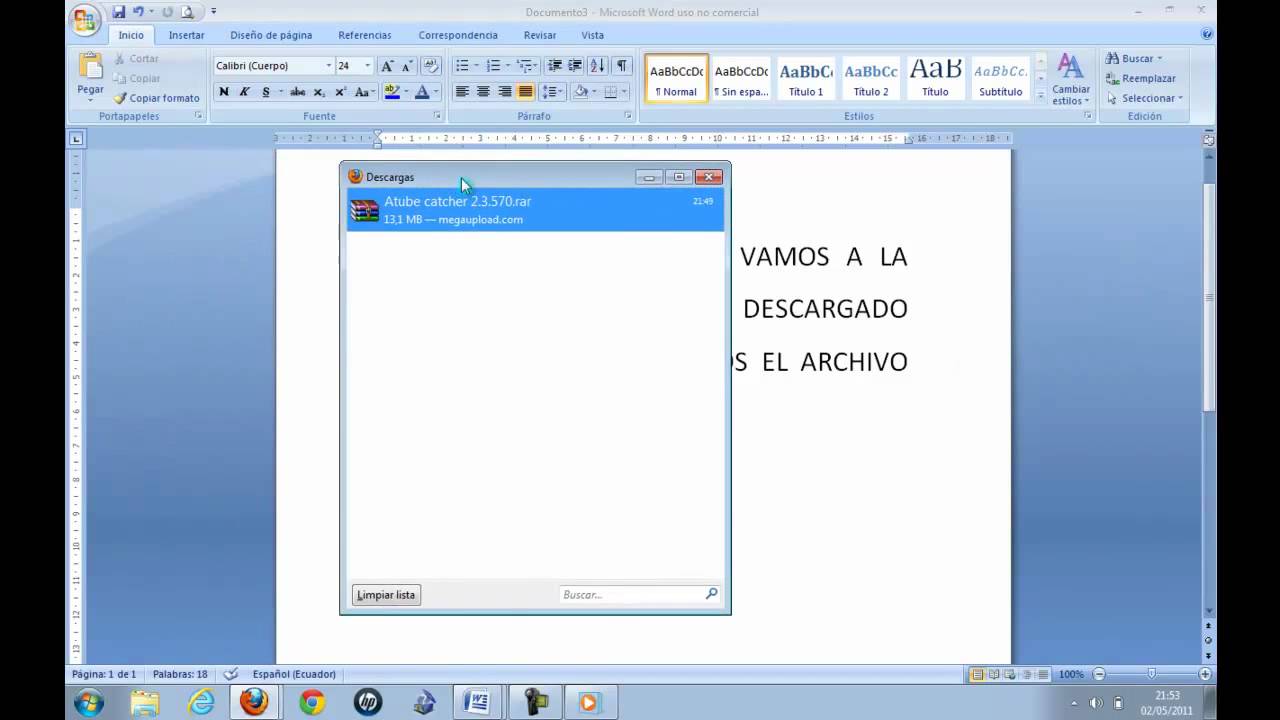This screenshot has height=720, width=1280.
Task: Open the font name dropdown
Action: point(328,66)
